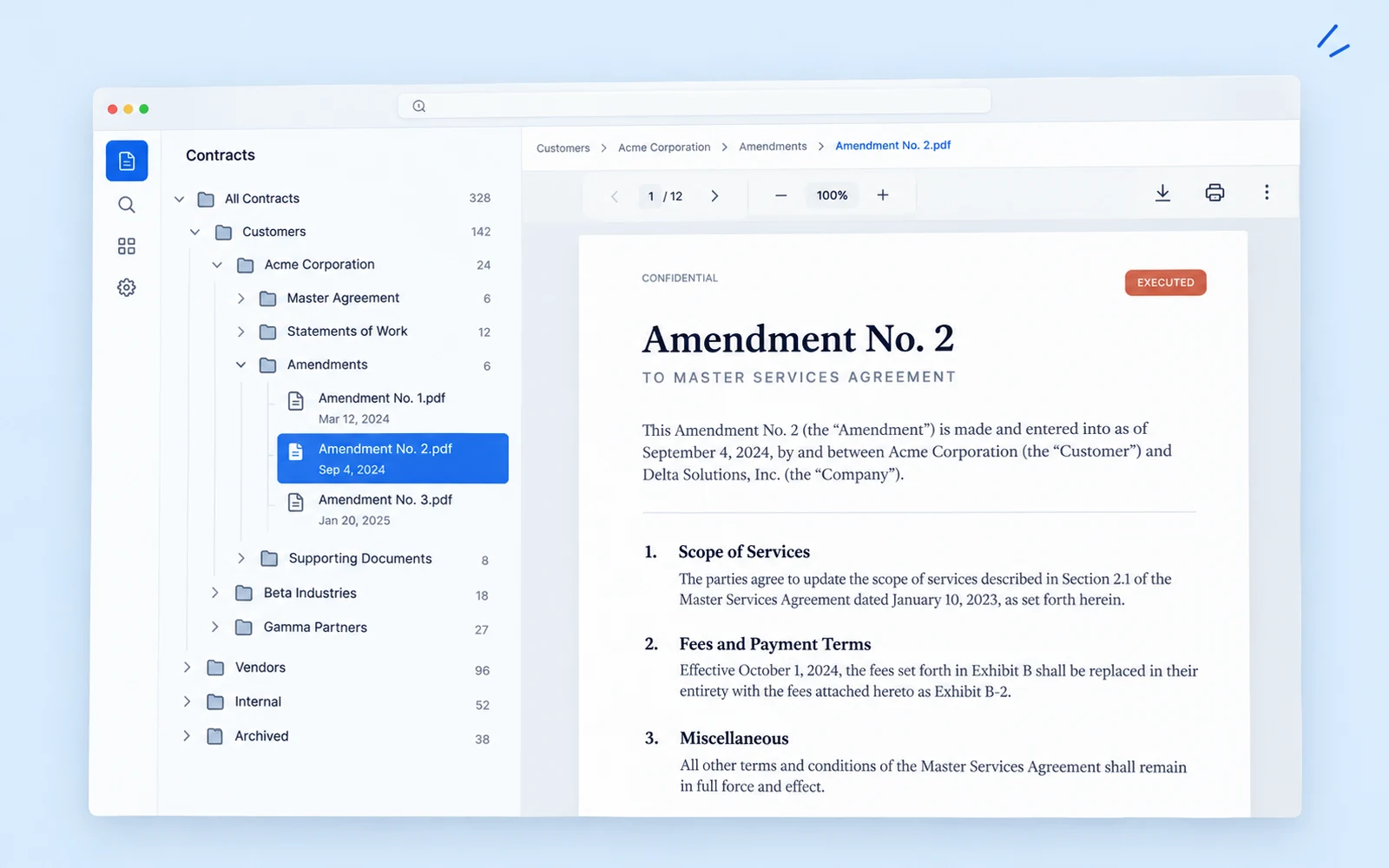This screenshot has width=1389, height=868.
Task: Collapse the Amendments folder chevron
Action: coord(240,365)
